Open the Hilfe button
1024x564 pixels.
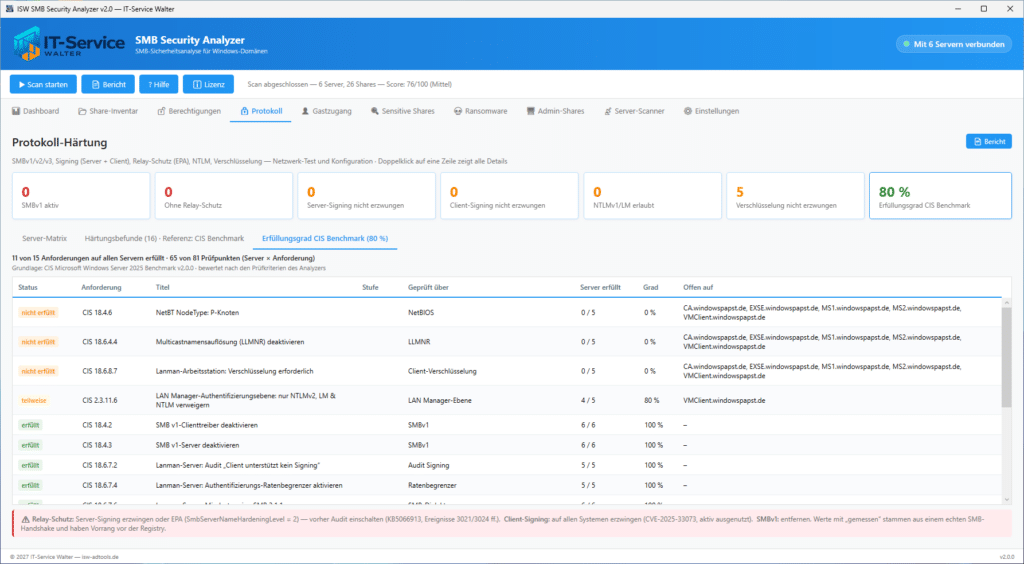tap(159, 84)
